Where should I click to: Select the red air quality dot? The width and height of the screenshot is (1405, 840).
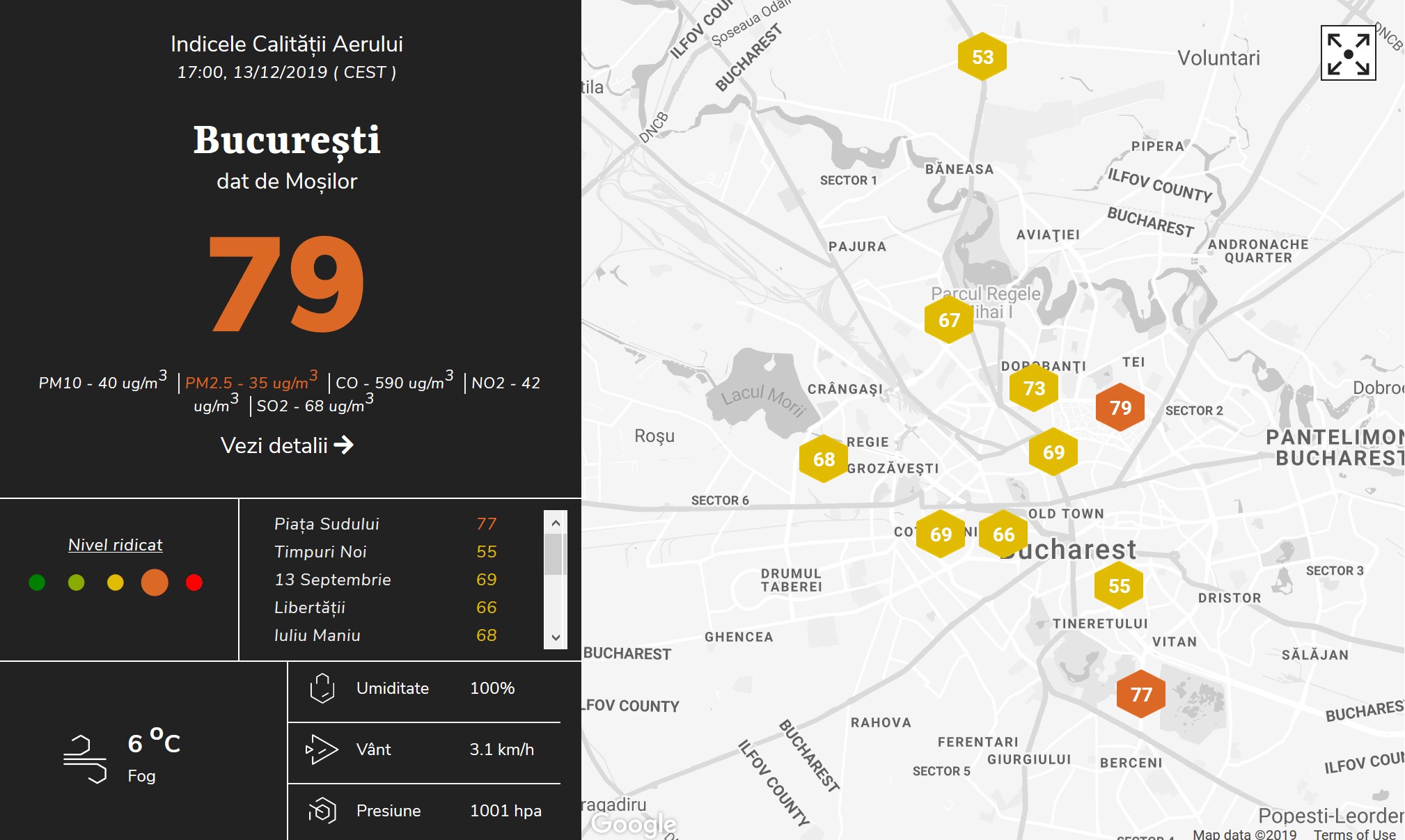pyautogui.click(x=194, y=583)
